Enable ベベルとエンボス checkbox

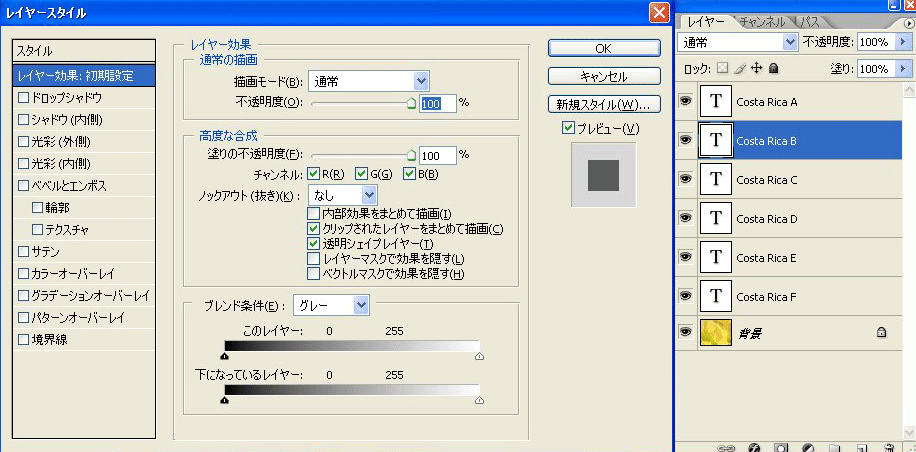coord(23,186)
